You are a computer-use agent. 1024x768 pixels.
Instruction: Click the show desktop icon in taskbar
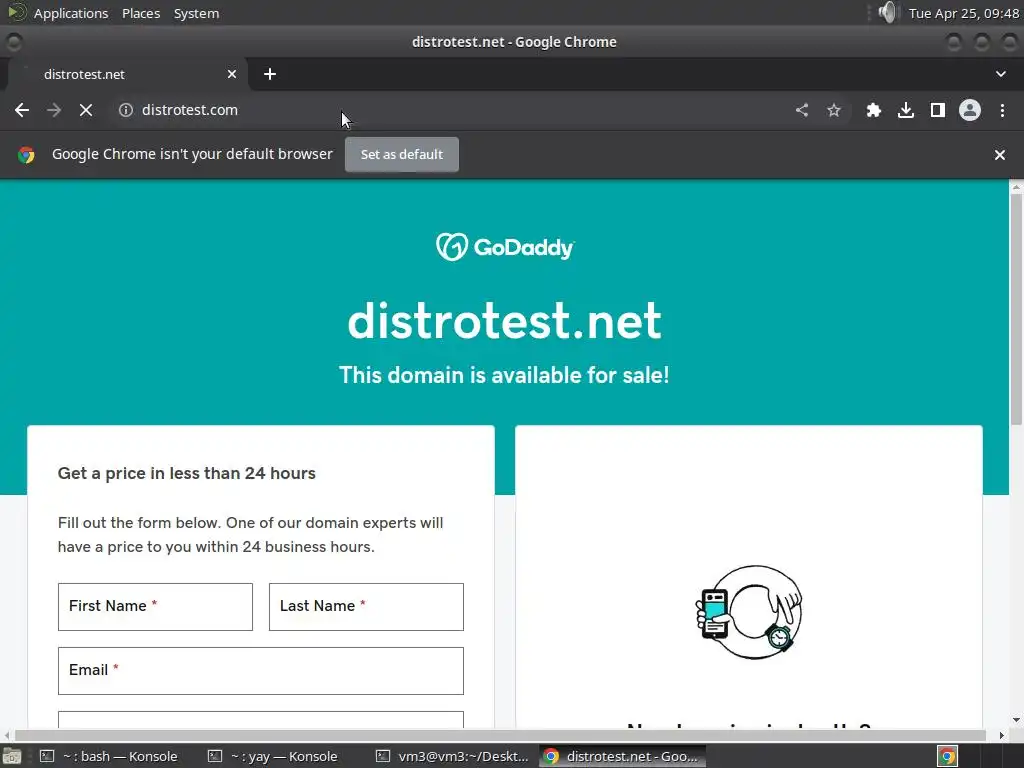11,756
